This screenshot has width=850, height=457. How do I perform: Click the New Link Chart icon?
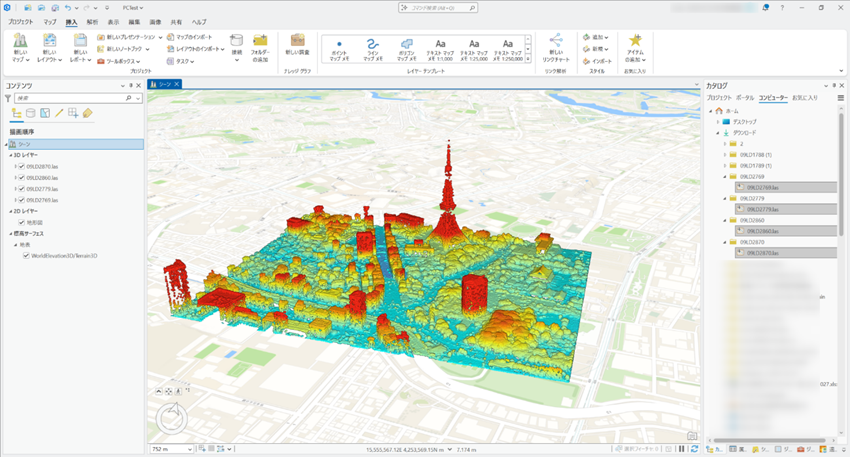point(556,41)
